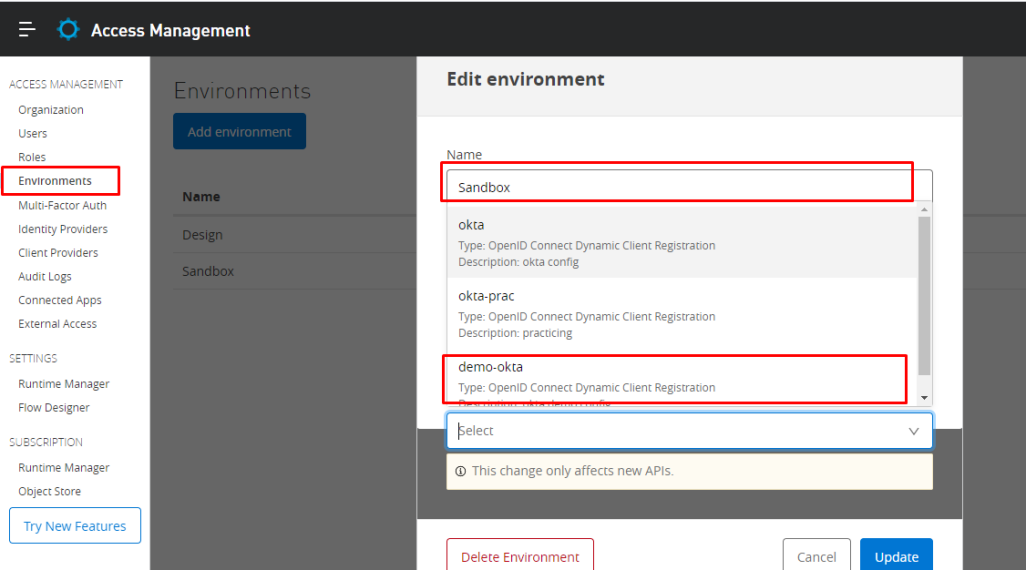Click the Access Management gear logo

68,29
